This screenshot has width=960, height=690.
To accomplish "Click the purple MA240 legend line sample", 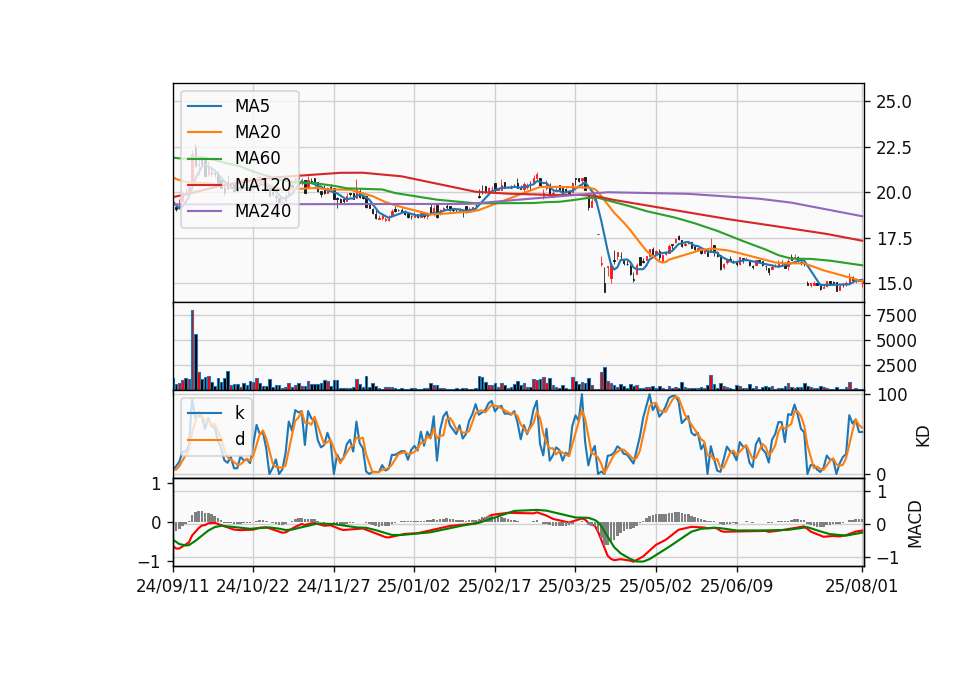I will [x=204, y=211].
